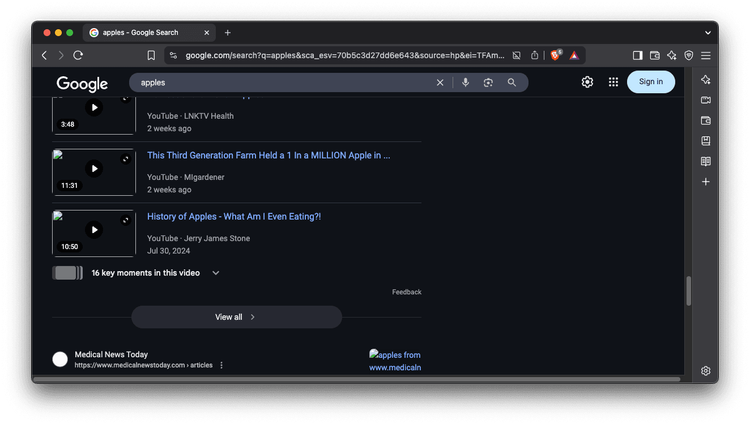Open the Google apps grid
The width and height of the screenshot is (750, 425).
coord(613,82)
